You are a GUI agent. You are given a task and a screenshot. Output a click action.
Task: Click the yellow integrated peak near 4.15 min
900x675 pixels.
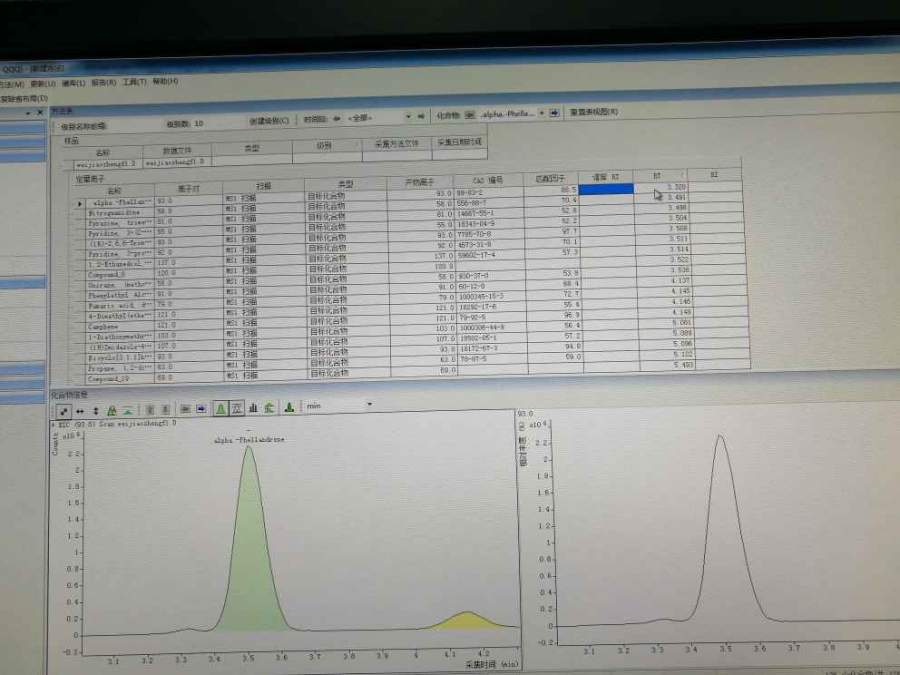click(468, 621)
